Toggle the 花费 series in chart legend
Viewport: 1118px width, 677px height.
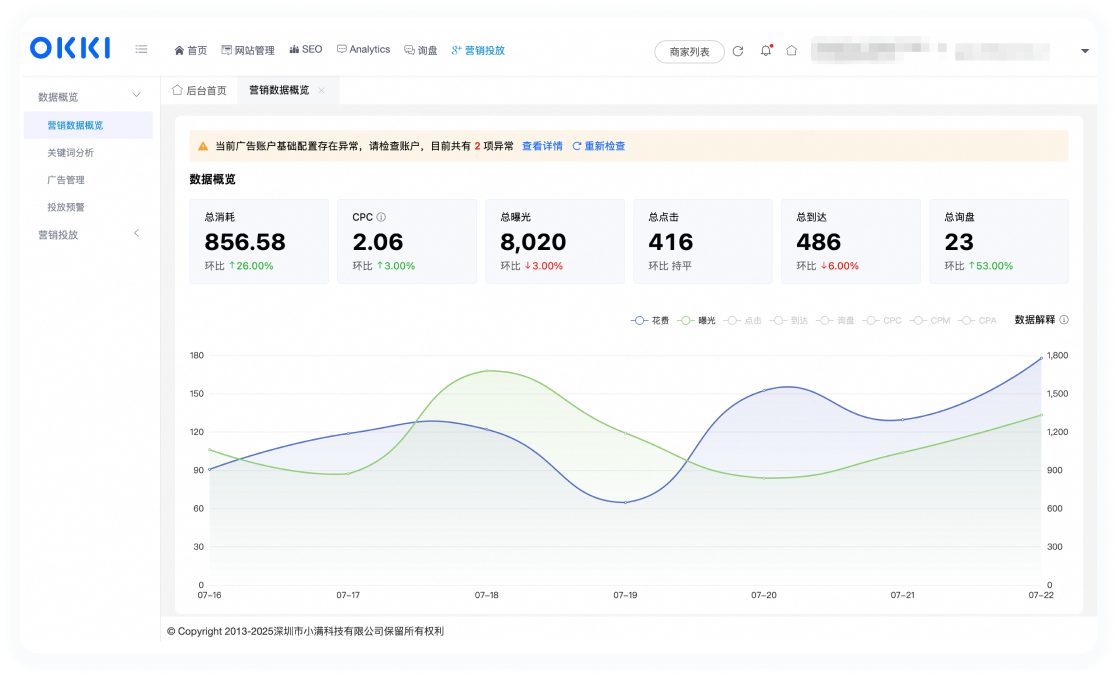click(650, 320)
